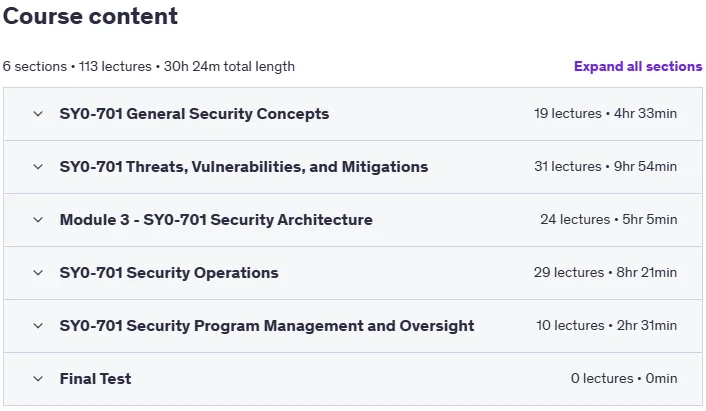Screen dimensions: 706x411
Task: Click chevron beside Security Operations
Action: (x=38, y=273)
